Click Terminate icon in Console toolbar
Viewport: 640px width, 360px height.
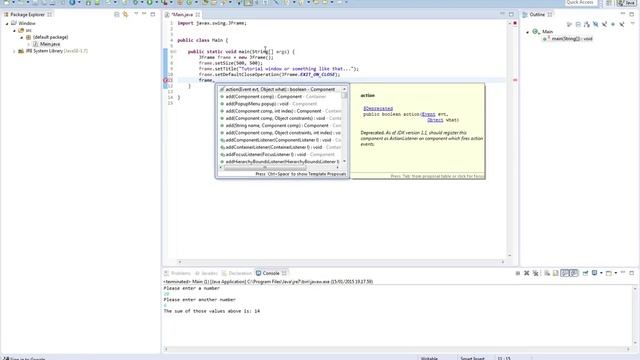[x=518, y=273]
